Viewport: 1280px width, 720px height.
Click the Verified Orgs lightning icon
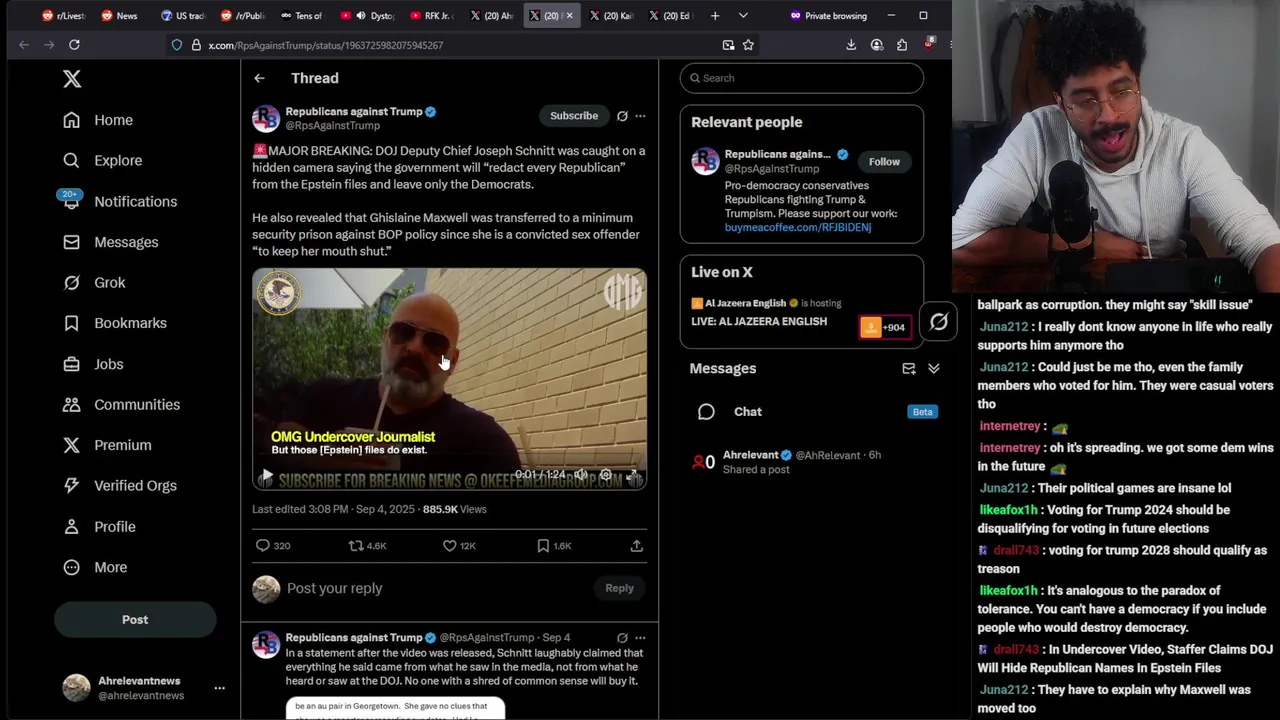pyautogui.click(x=71, y=485)
